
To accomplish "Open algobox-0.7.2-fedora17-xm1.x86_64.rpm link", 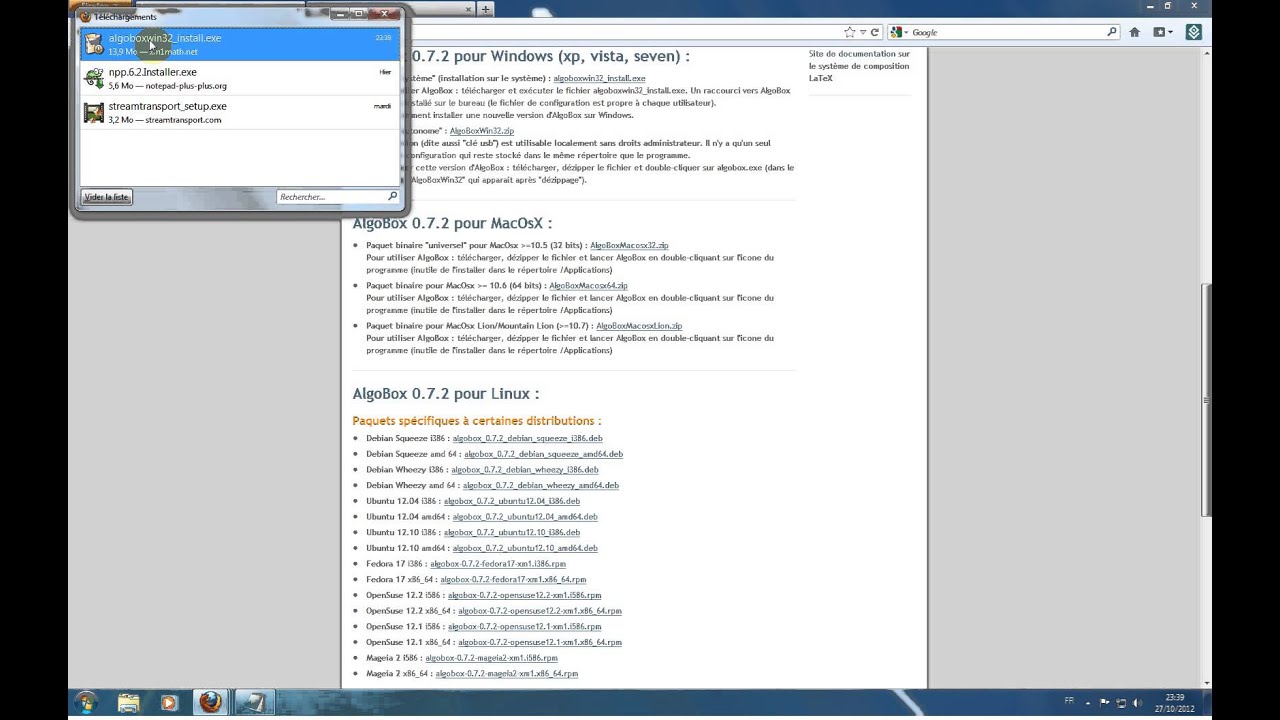I will click(513, 579).
